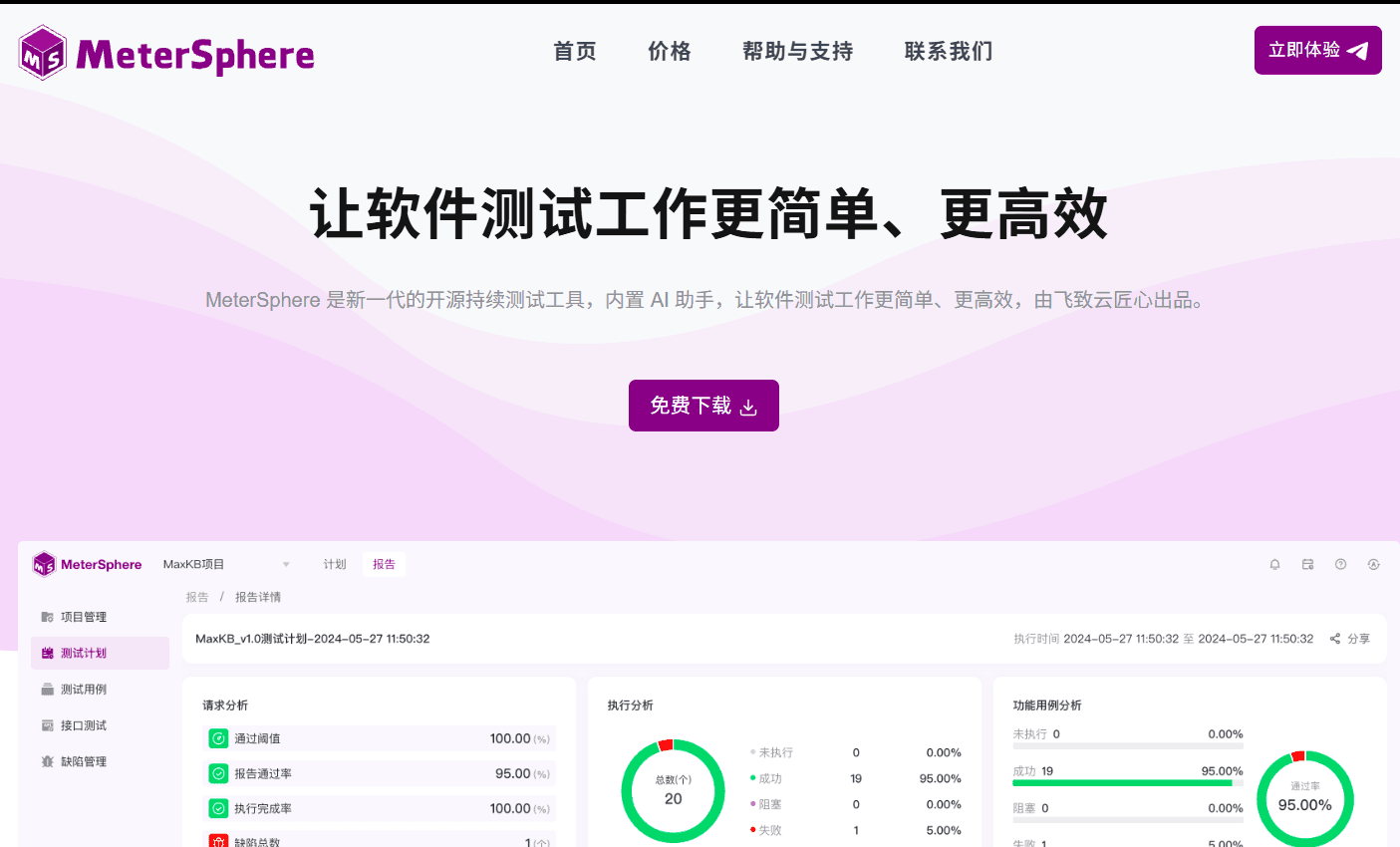The width and height of the screenshot is (1400, 847).
Task: Click the 阻塞 legend entry in 执行分析
Action: click(x=766, y=804)
